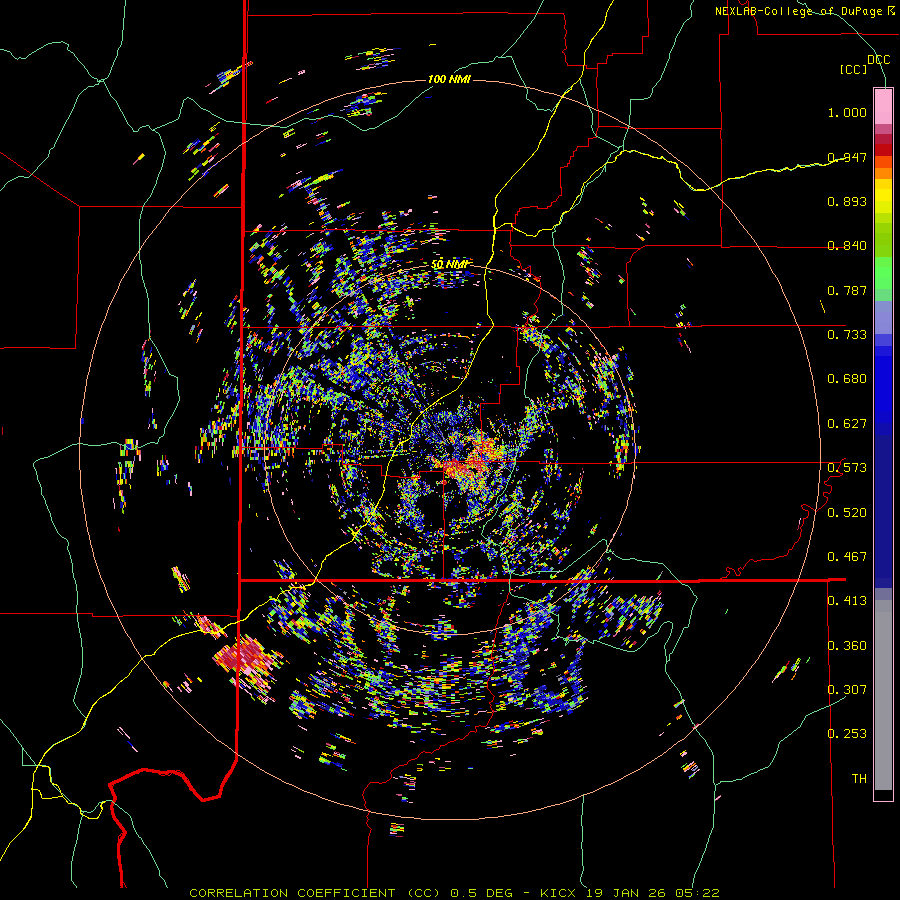Screen dimensions: 900x900
Task: Click the 50 NMI range ring label
Action: 449,265
